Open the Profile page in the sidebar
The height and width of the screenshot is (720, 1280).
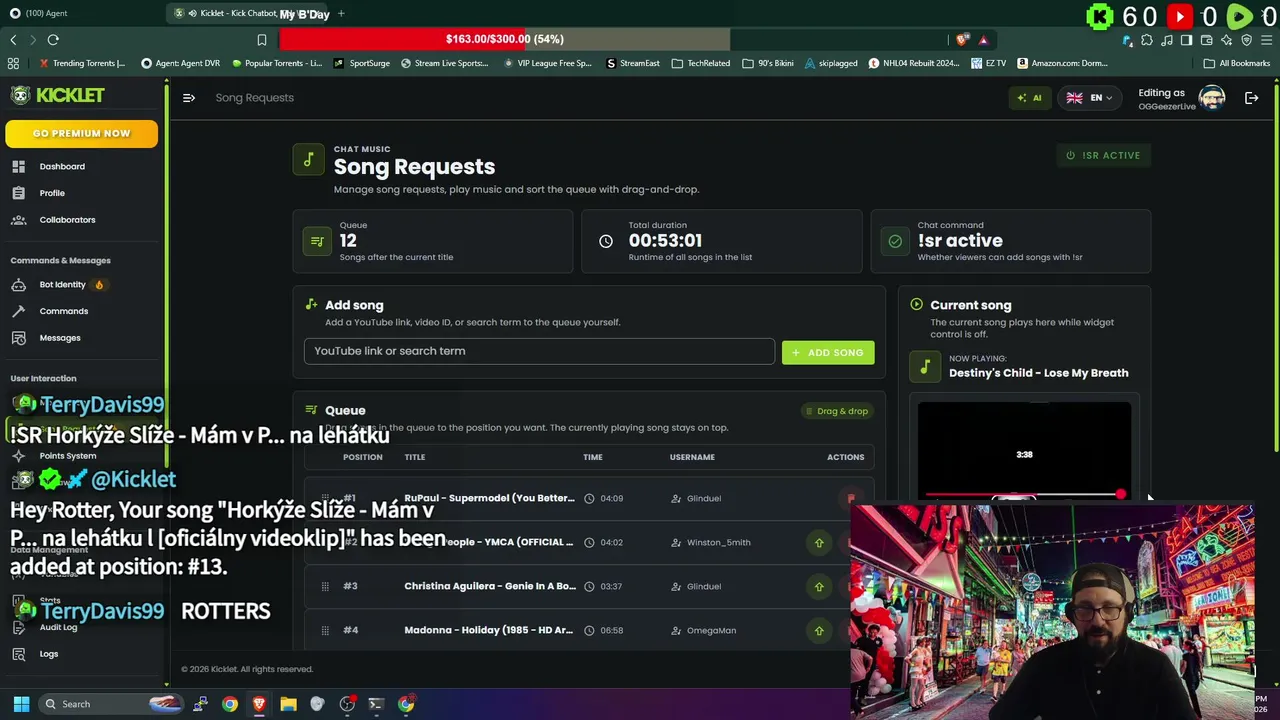click(x=52, y=193)
